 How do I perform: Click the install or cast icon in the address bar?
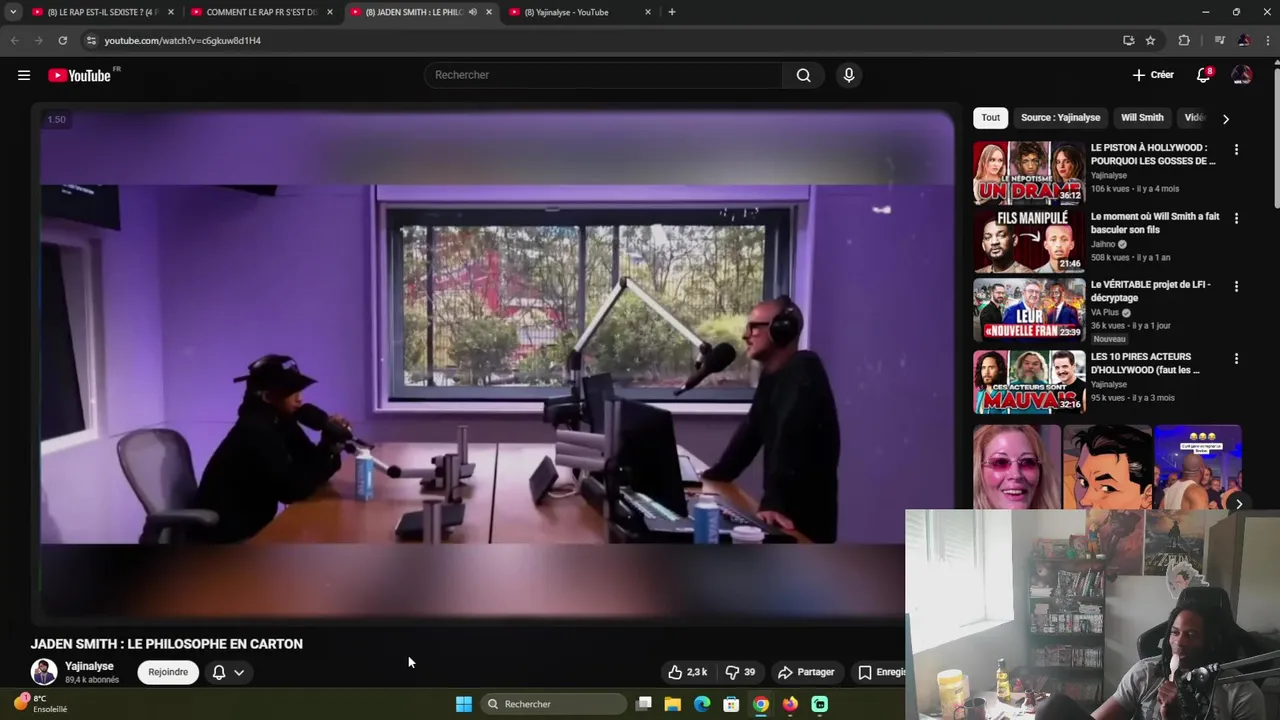point(1129,40)
